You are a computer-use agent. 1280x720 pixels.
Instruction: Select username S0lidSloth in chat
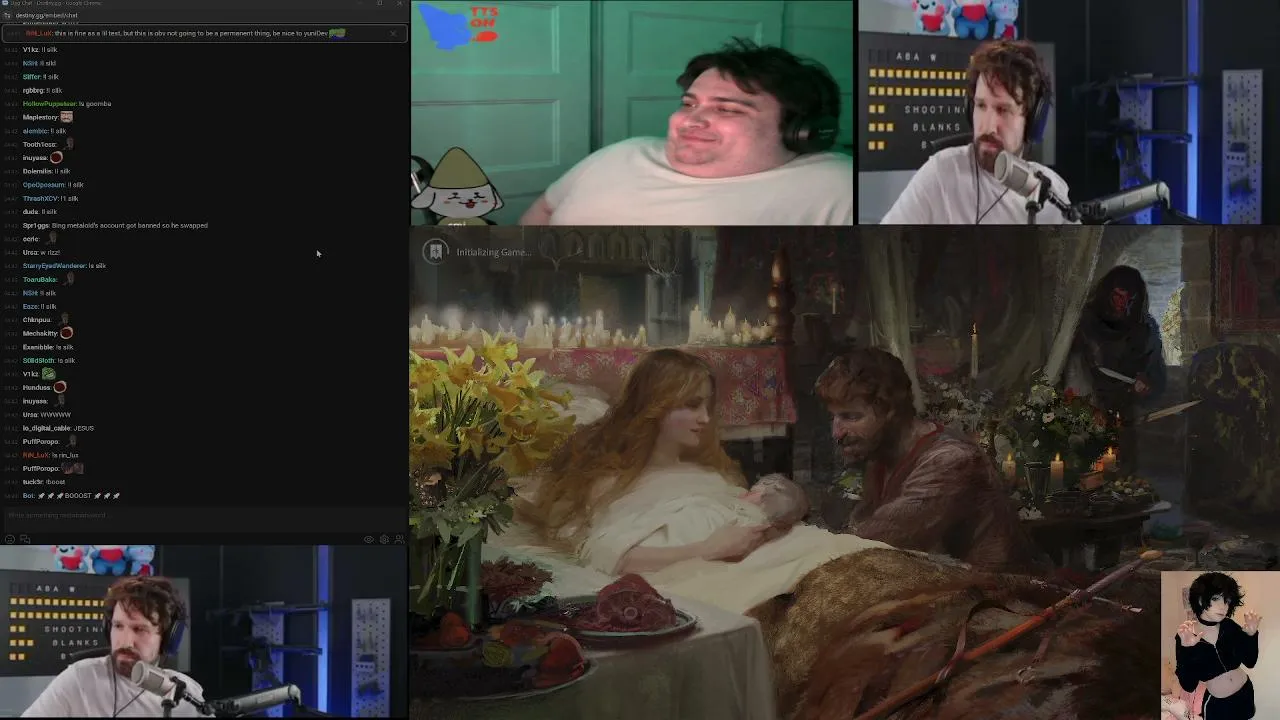[x=39, y=360]
